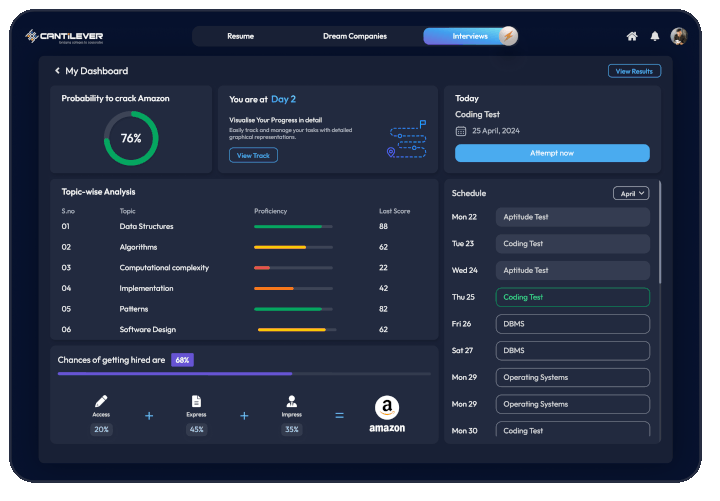Image resolution: width=720 pixels, height=501 pixels.
Task: Click the Express document icon
Action: tap(196, 401)
